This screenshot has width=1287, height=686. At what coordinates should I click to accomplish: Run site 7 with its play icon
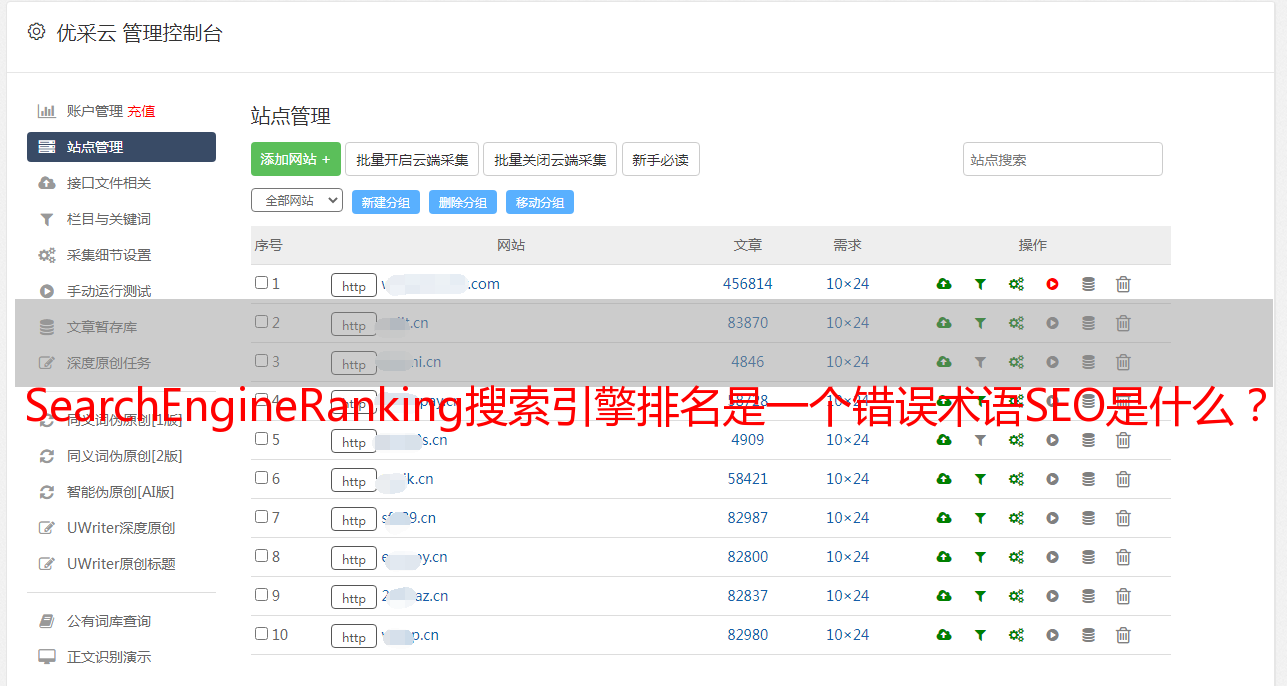(x=1052, y=518)
